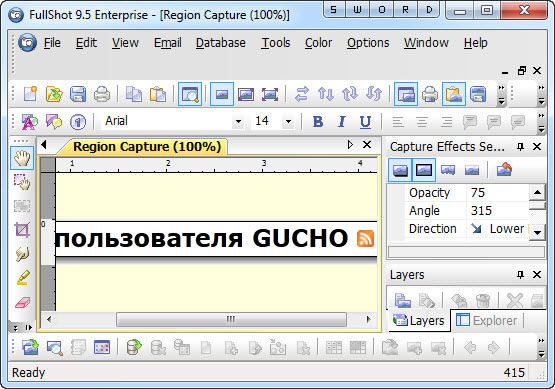The image size is (555, 389).
Task: Open a file with the folder icon
Action: click(x=54, y=94)
